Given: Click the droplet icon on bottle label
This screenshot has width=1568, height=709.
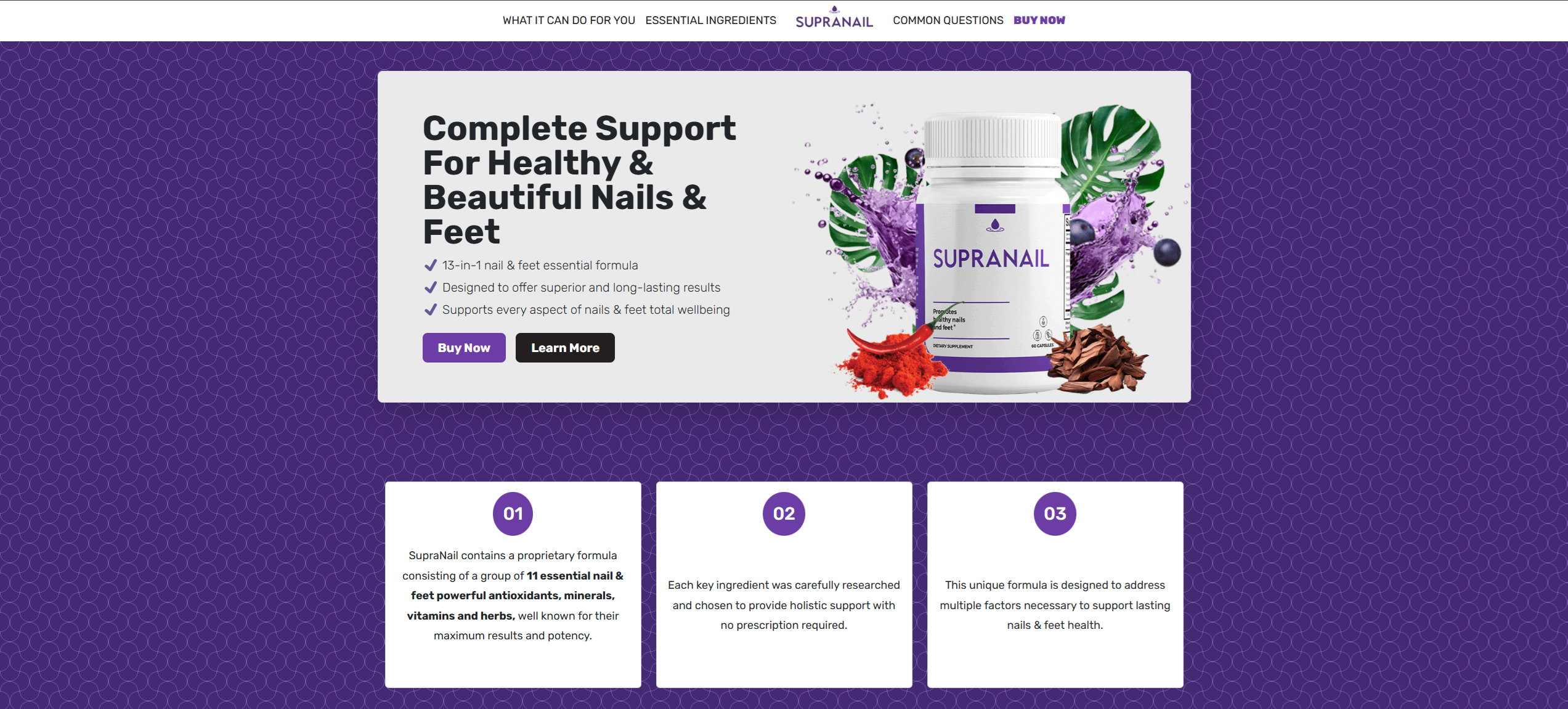Looking at the screenshot, I should (994, 226).
